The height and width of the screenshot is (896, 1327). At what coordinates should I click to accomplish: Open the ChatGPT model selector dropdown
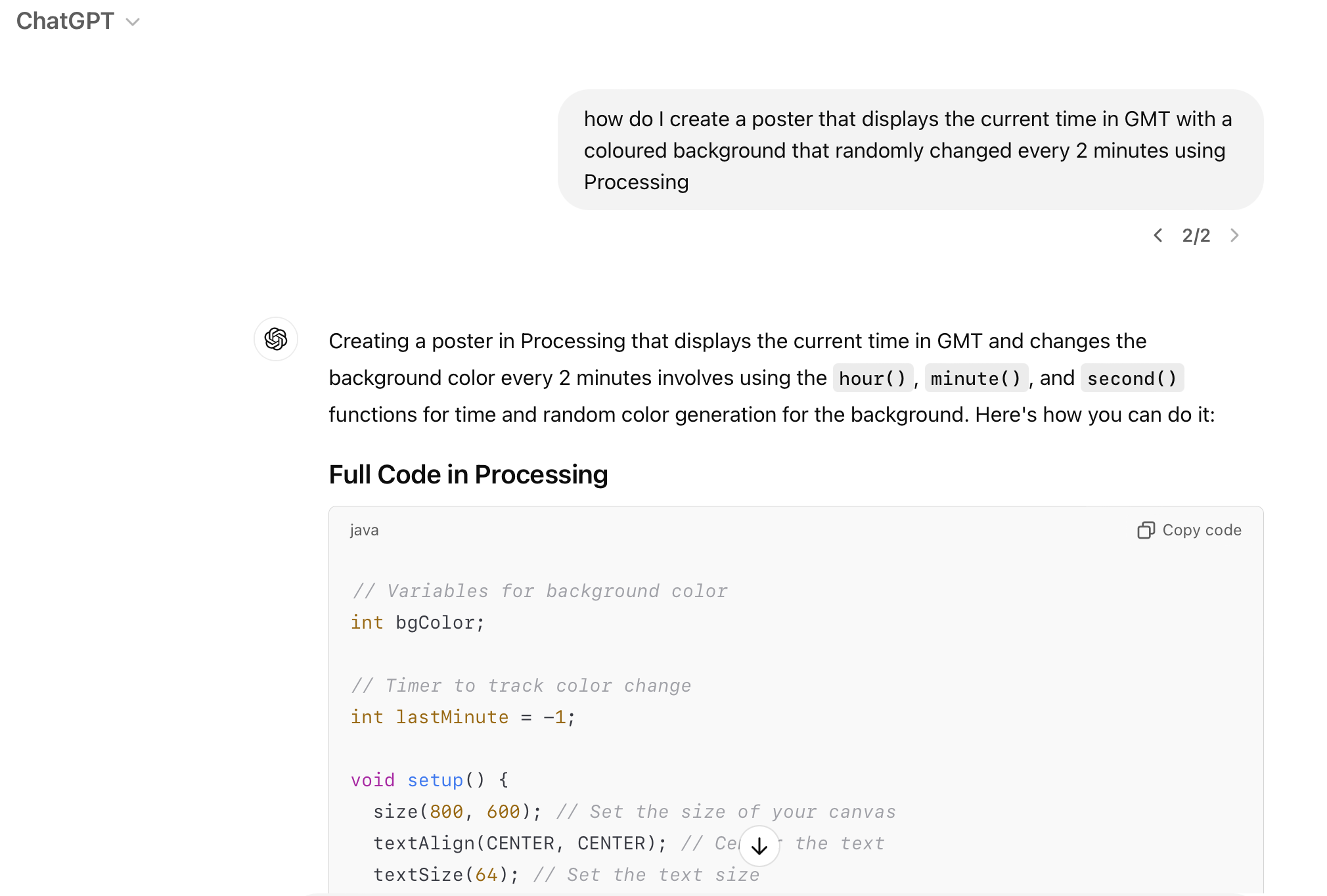point(78,21)
